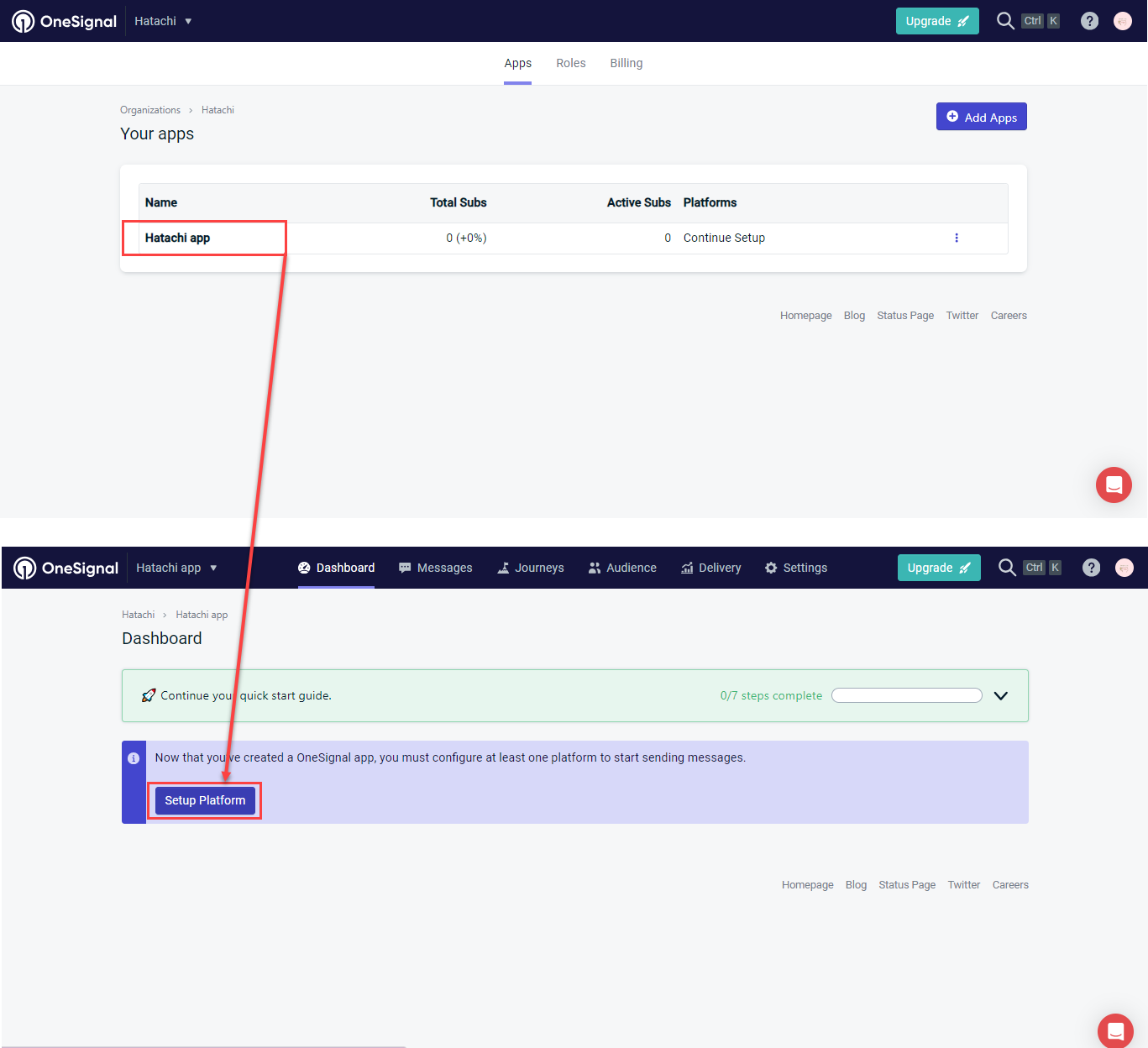Click the Add Apps button

click(x=982, y=117)
